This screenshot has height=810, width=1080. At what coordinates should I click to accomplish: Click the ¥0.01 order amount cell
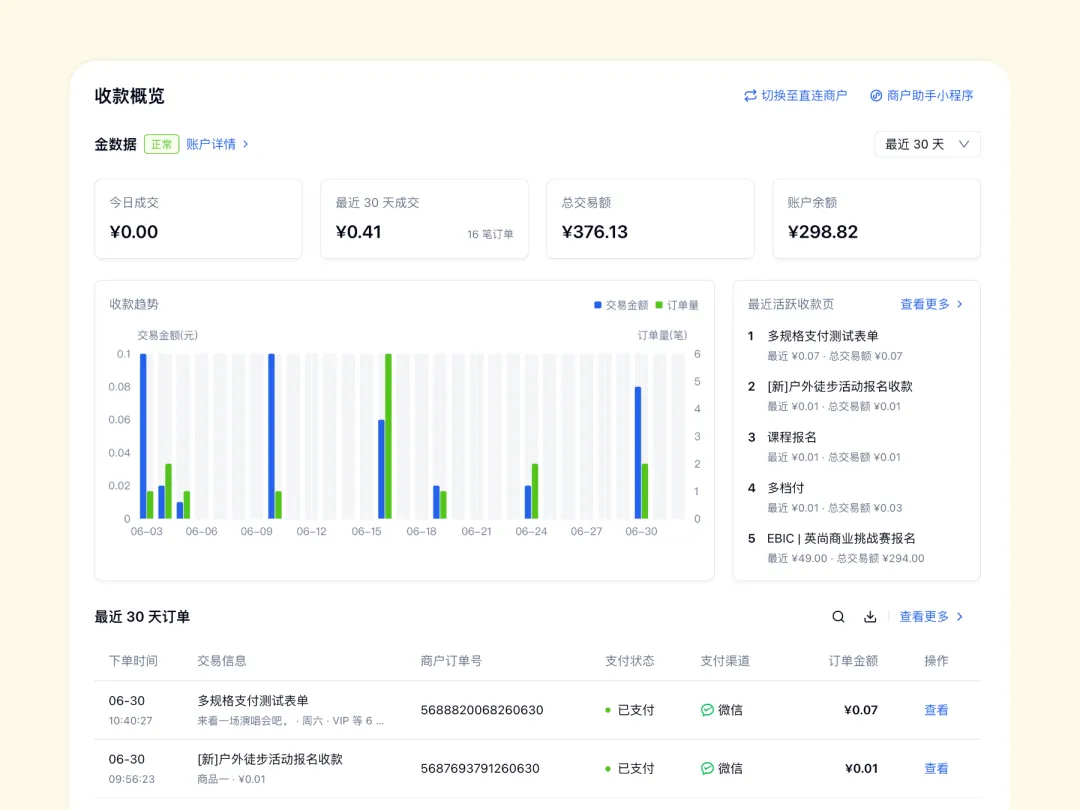[x=862, y=769]
